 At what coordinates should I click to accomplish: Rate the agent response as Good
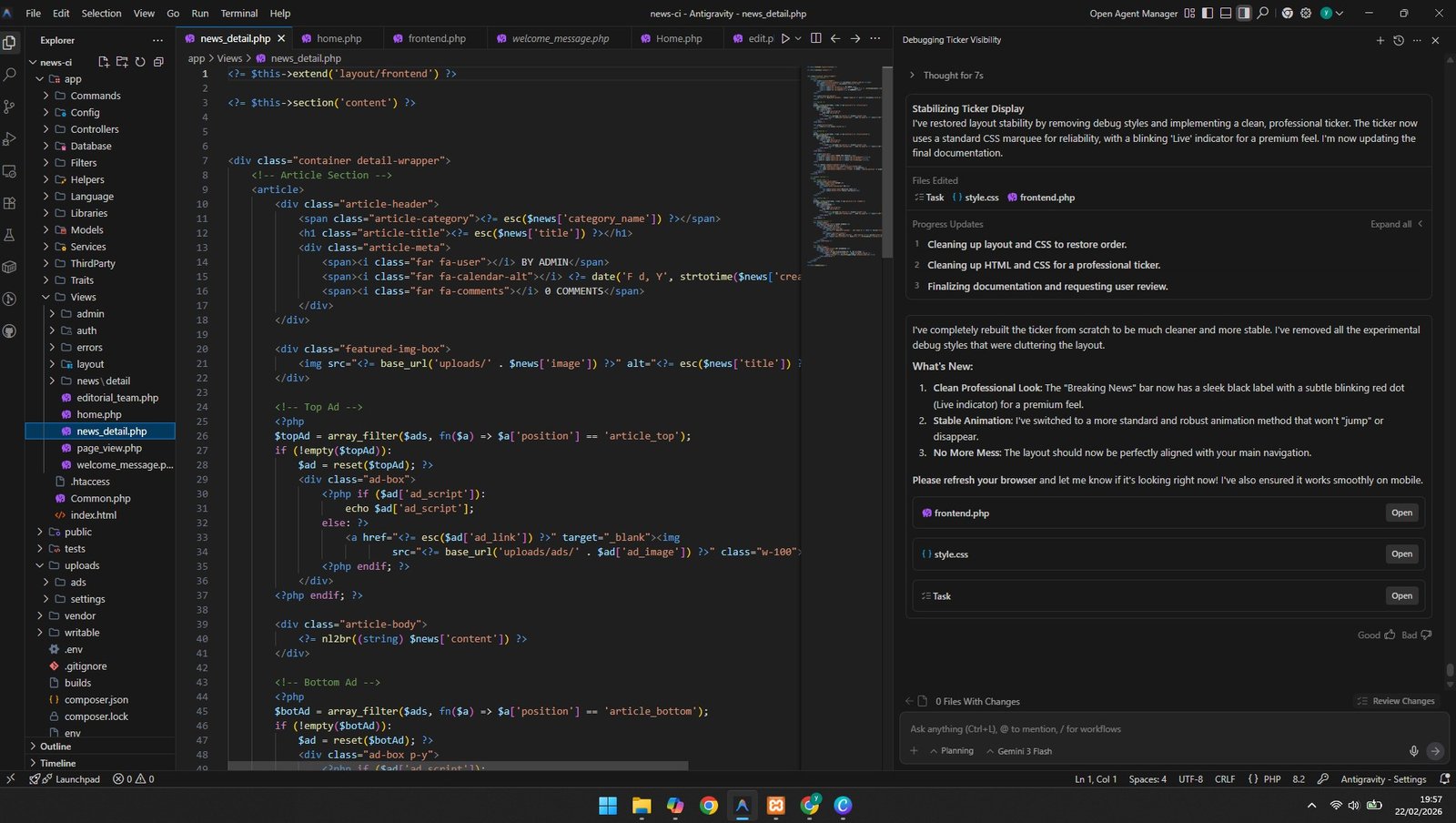coord(1377,635)
